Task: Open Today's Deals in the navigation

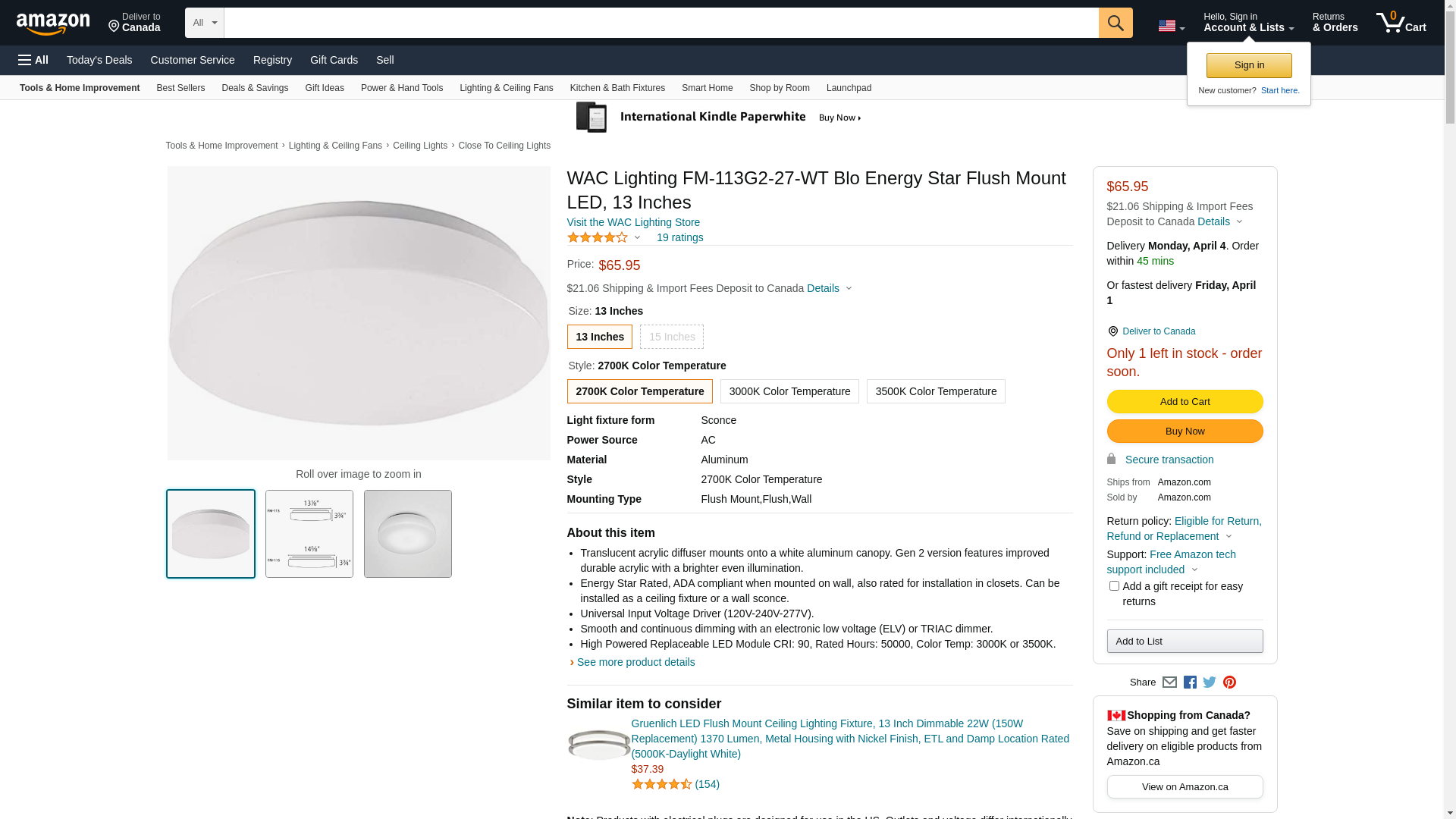Action: (x=99, y=60)
